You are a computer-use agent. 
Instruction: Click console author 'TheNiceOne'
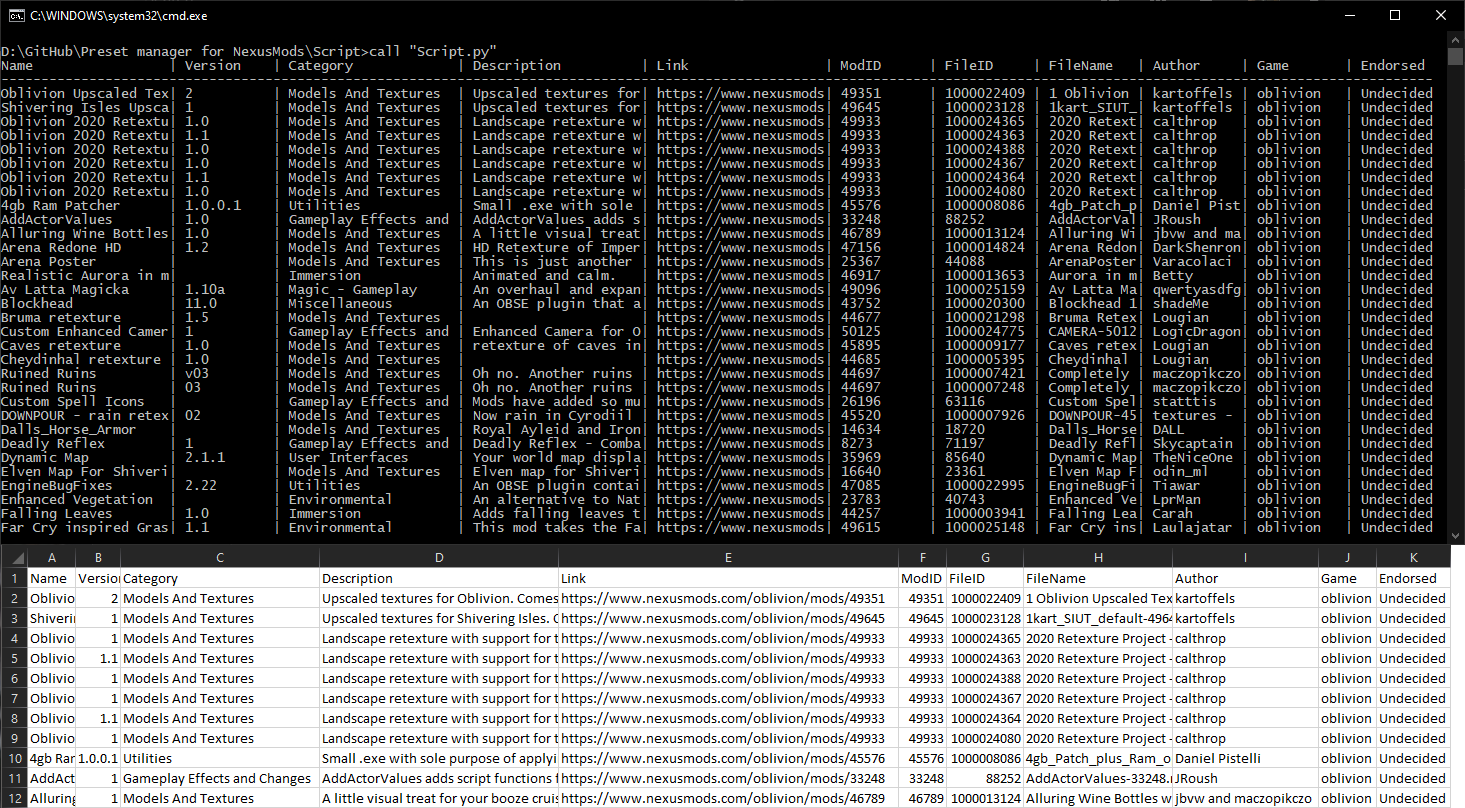[1193, 457]
